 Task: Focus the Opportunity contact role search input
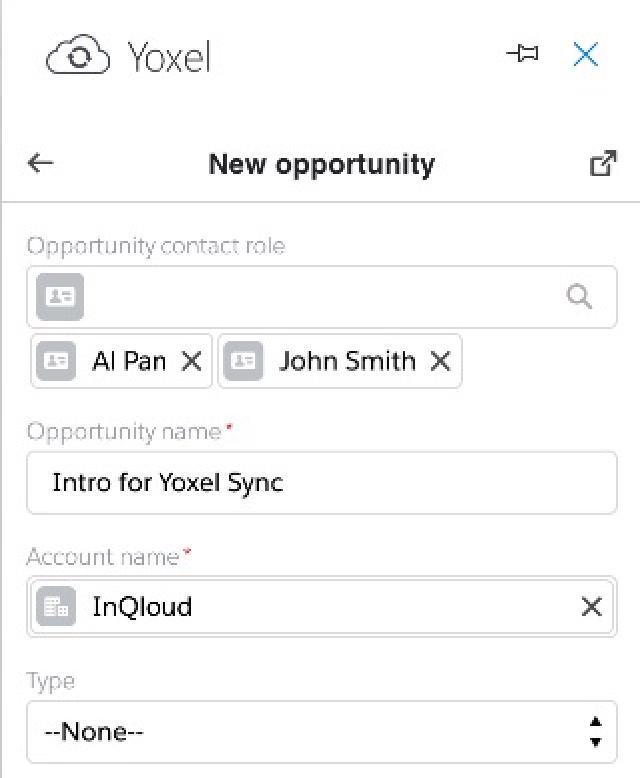(x=322, y=297)
